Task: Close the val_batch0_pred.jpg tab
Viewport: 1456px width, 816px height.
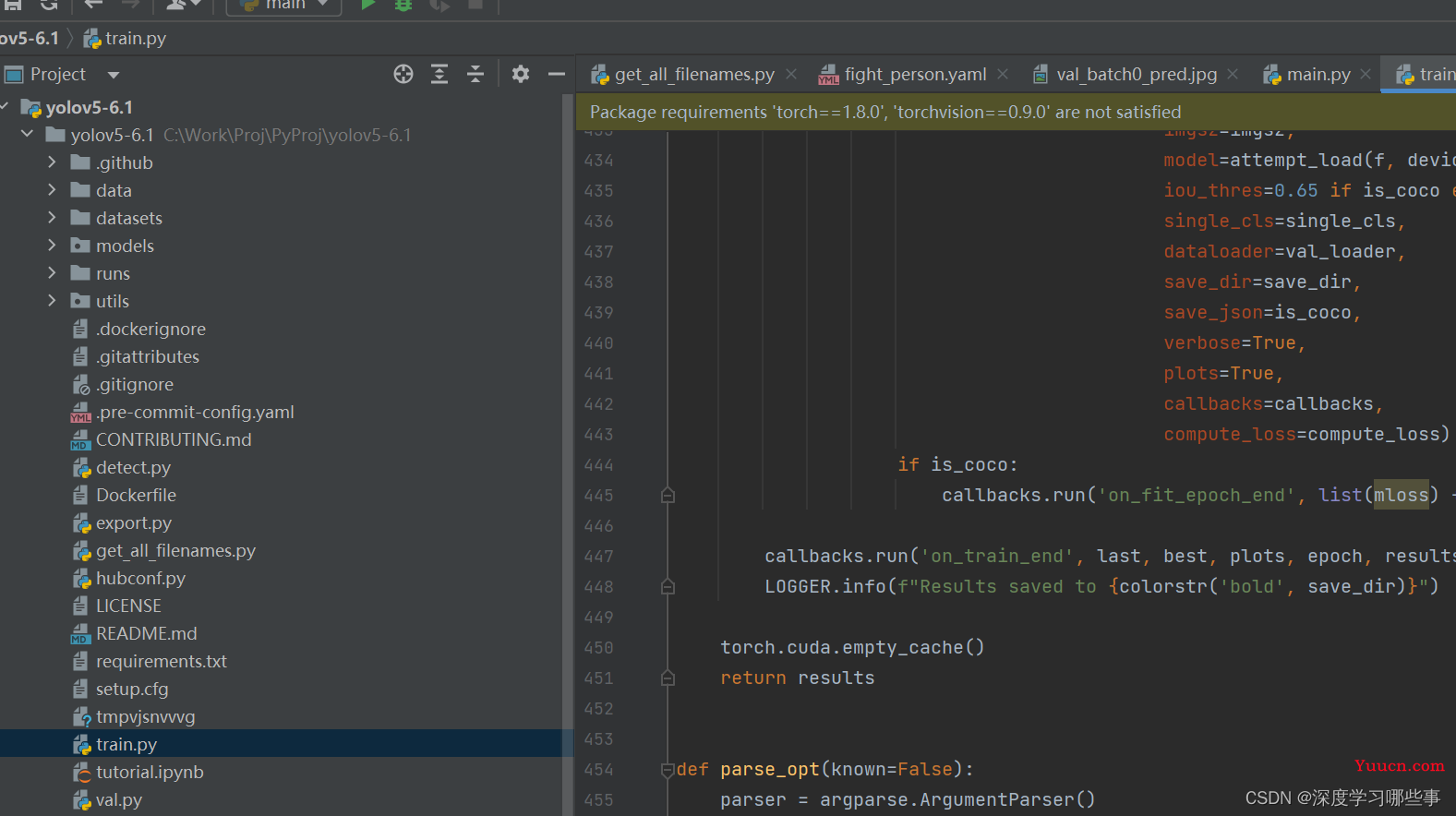Action: pyautogui.click(x=1233, y=74)
